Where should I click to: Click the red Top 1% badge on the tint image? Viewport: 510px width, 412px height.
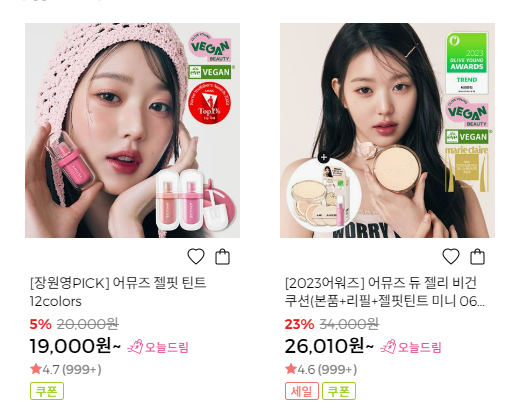point(209,103)
